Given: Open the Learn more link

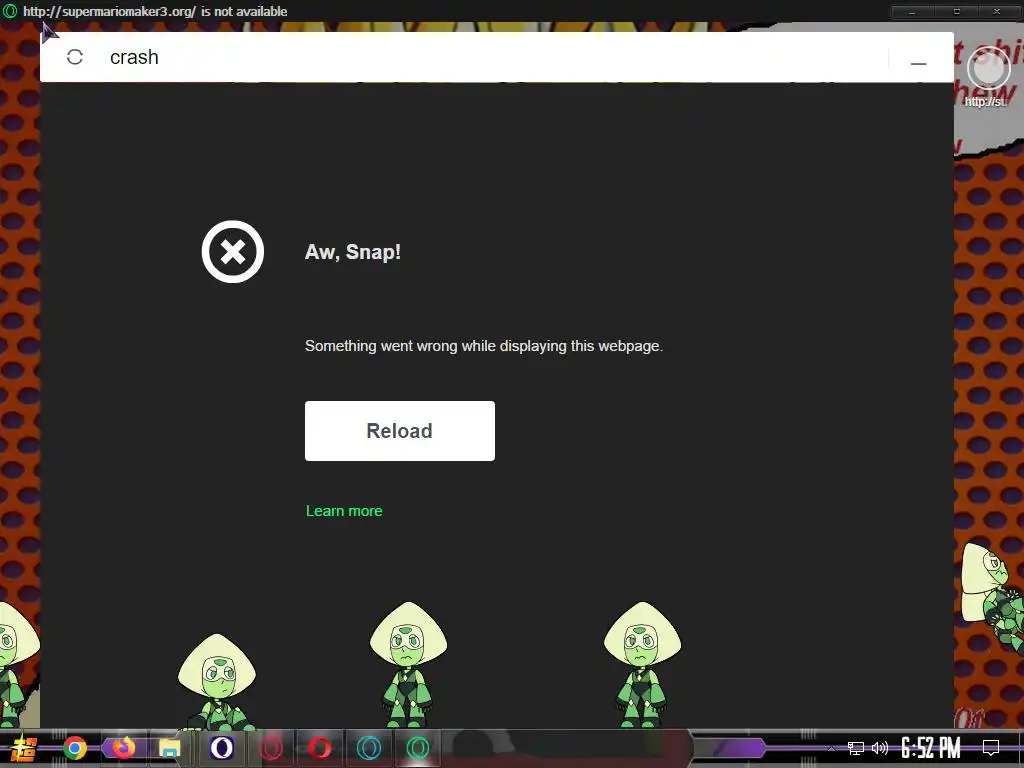Looking at the screenshot, I should point(344,511).
